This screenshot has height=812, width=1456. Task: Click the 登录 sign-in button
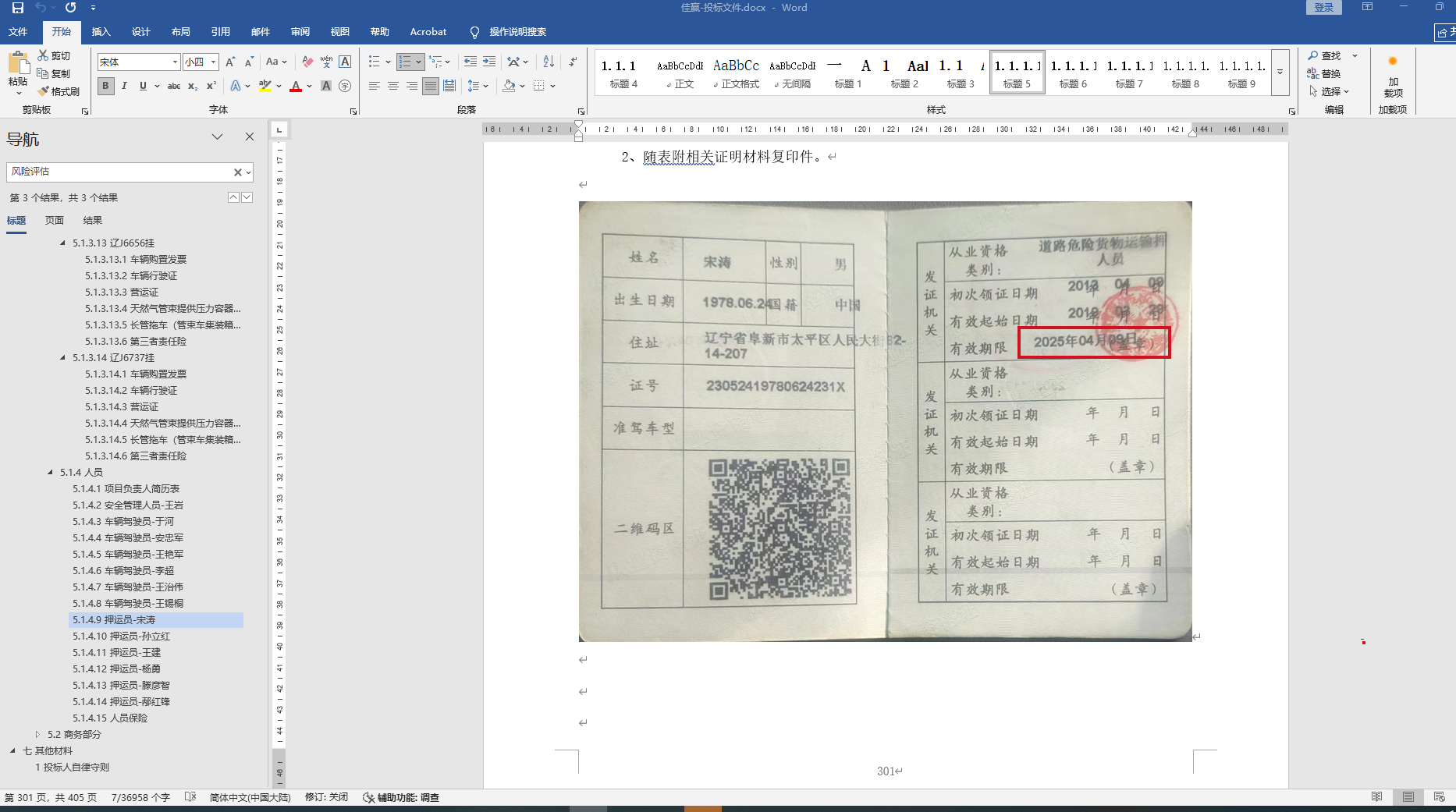coord(1323,8)
